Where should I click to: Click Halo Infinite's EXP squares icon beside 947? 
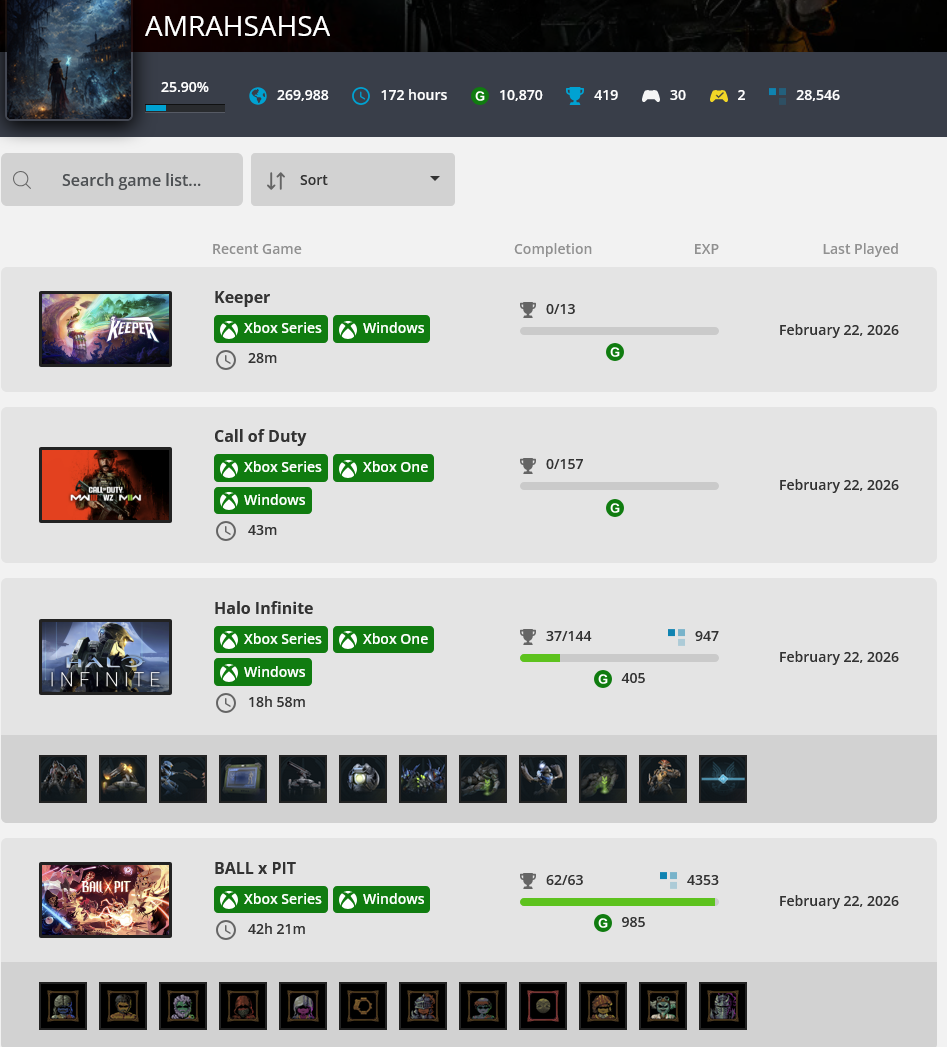coord(677,637)
